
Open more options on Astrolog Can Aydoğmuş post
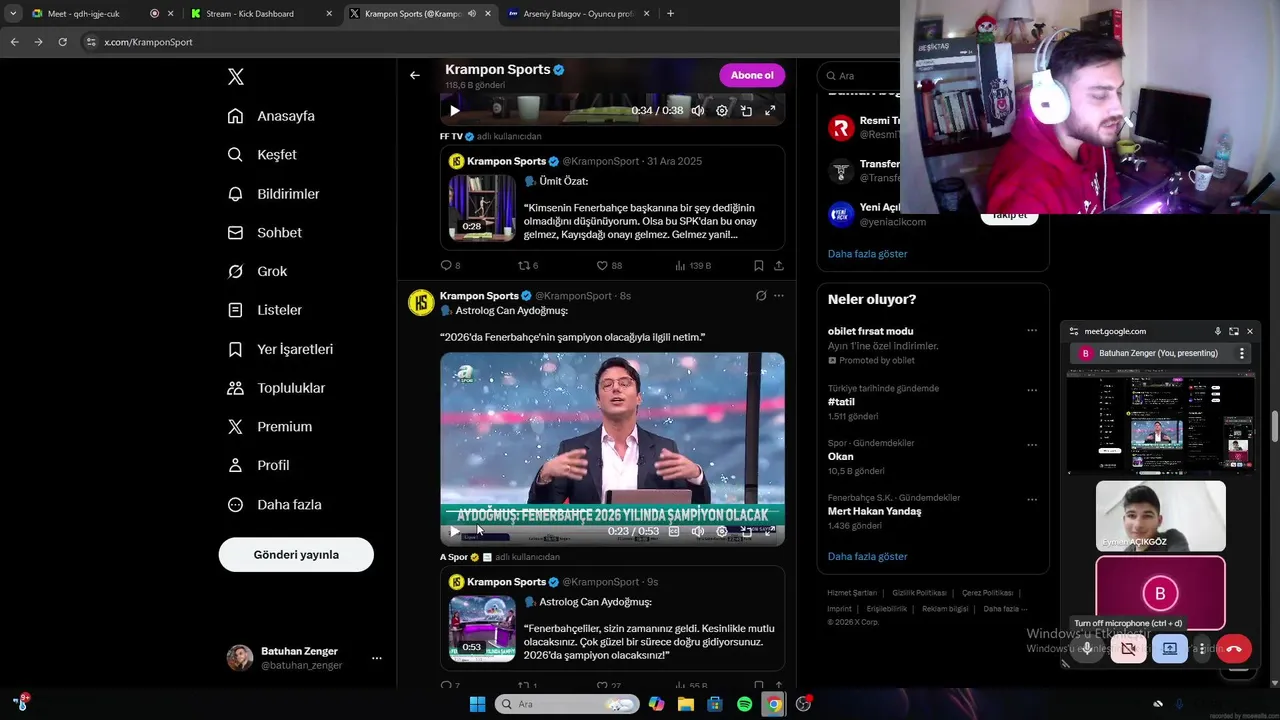tap(779, 296)
